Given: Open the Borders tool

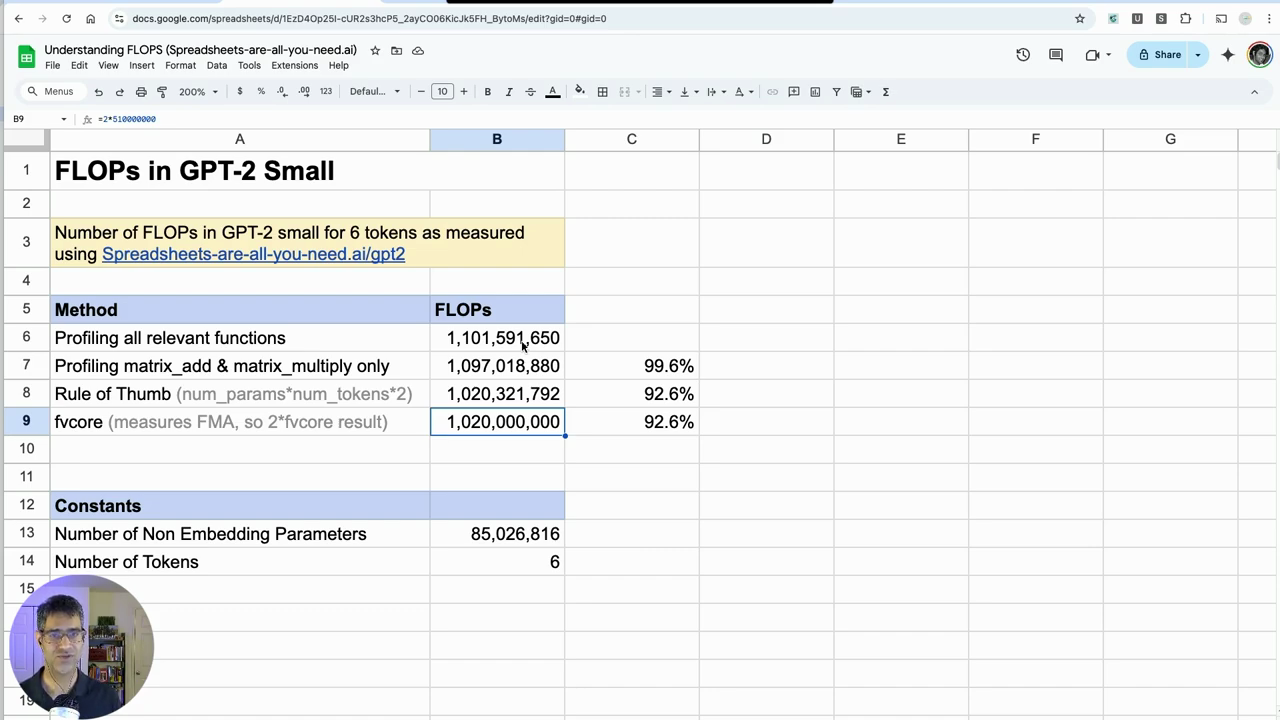Looking at the screenshot, I should point(602,91).
